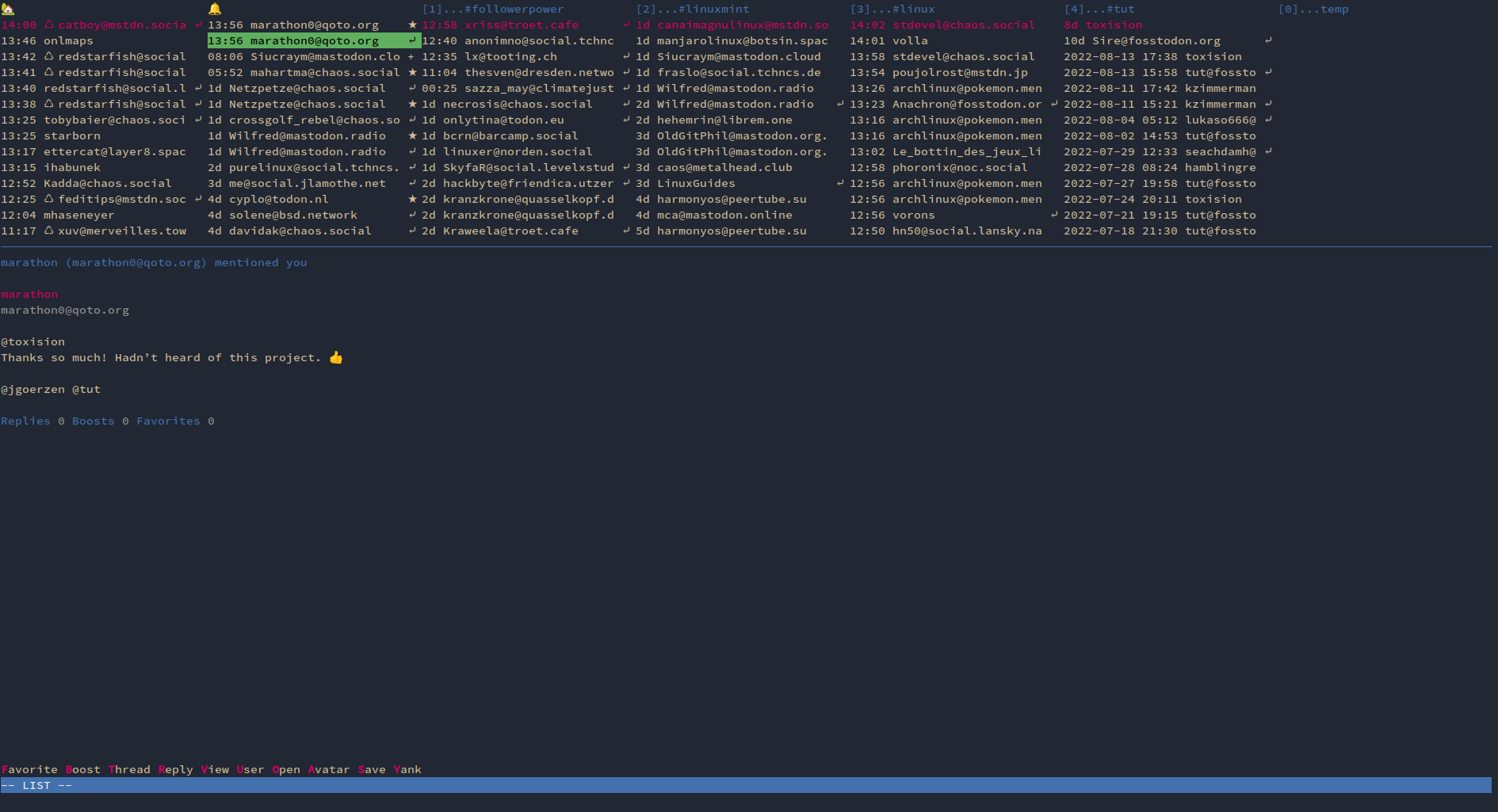Select the vorons row in the #linux column
1498x812 pixels.
point(955,215)
